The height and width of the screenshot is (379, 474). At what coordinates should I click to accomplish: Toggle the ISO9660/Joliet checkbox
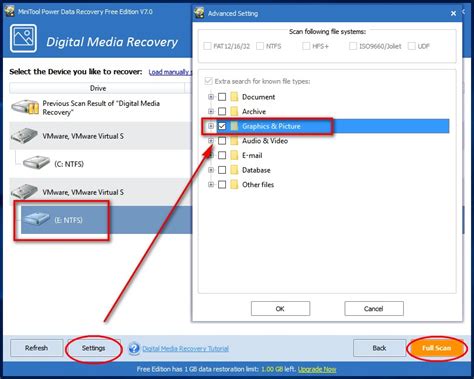pos(353,46)
